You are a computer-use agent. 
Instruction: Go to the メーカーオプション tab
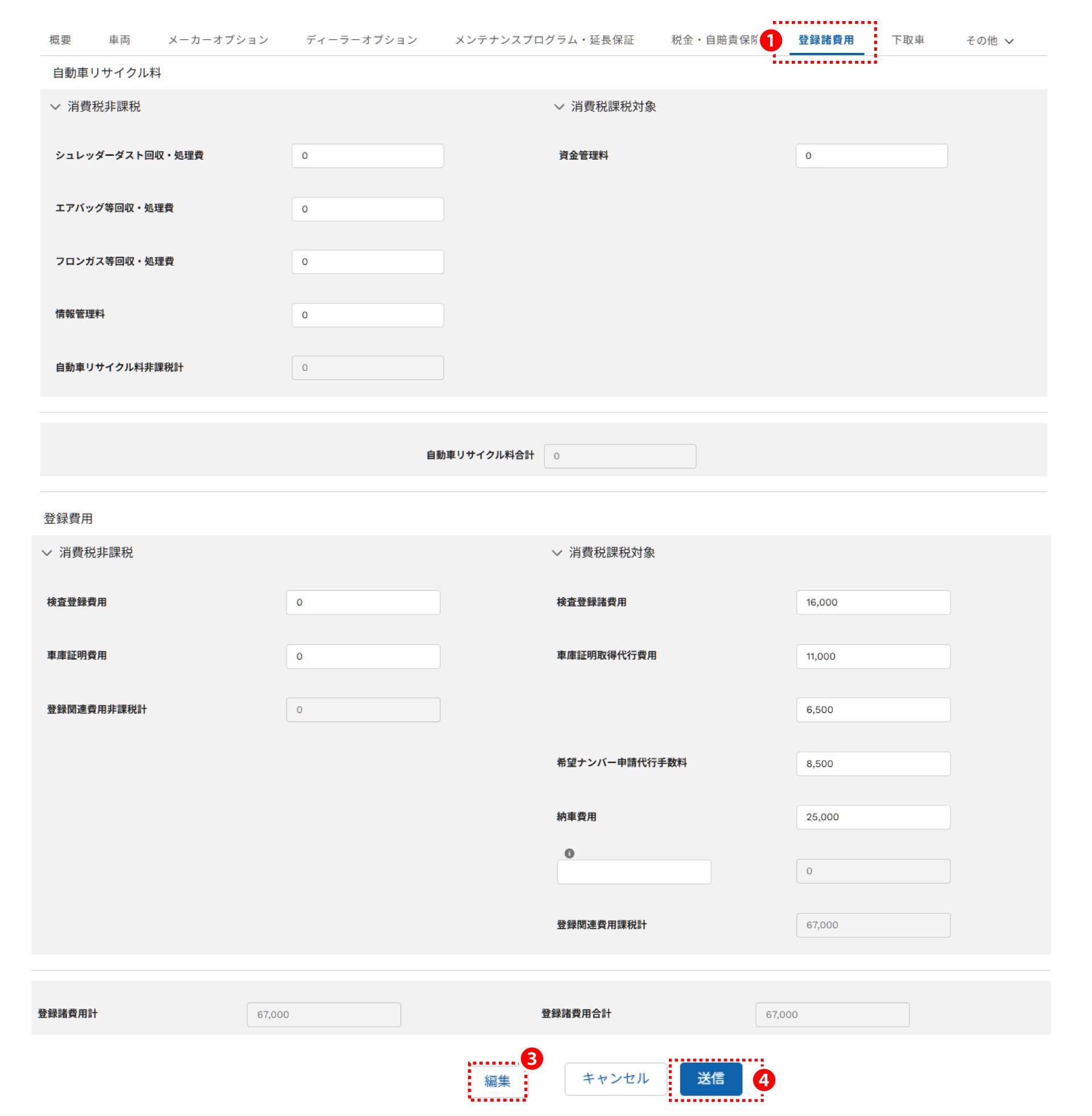(x=218, y=40)
